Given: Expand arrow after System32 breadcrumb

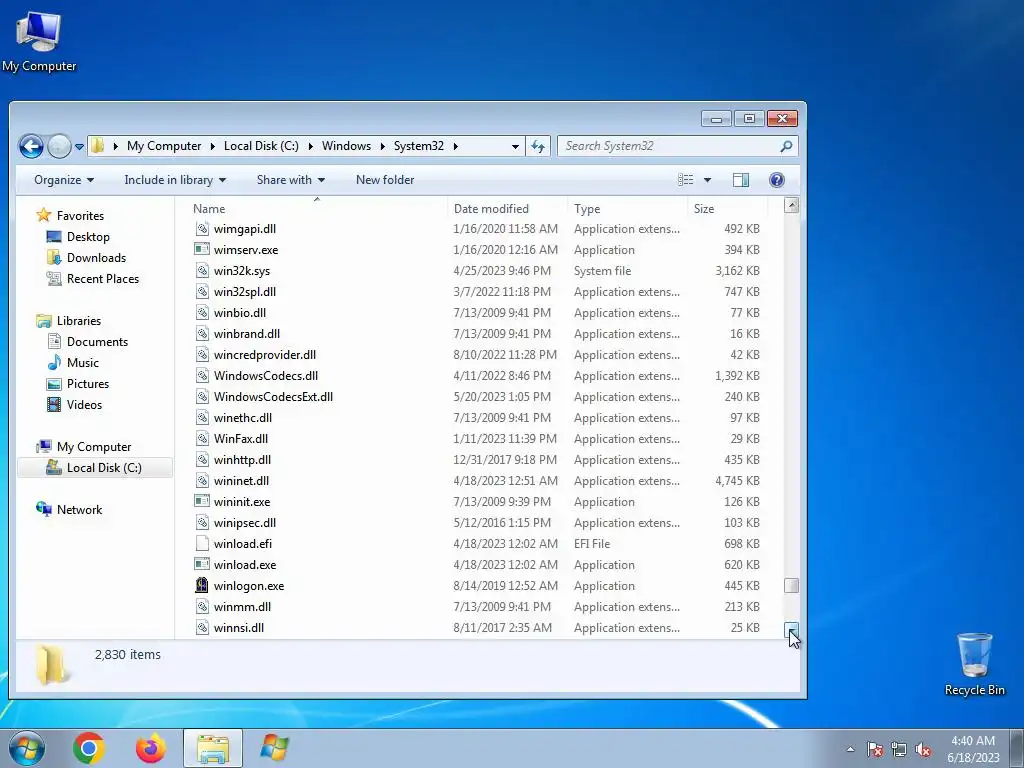Looking at the screenshot, I should click(x=455, y=146).
